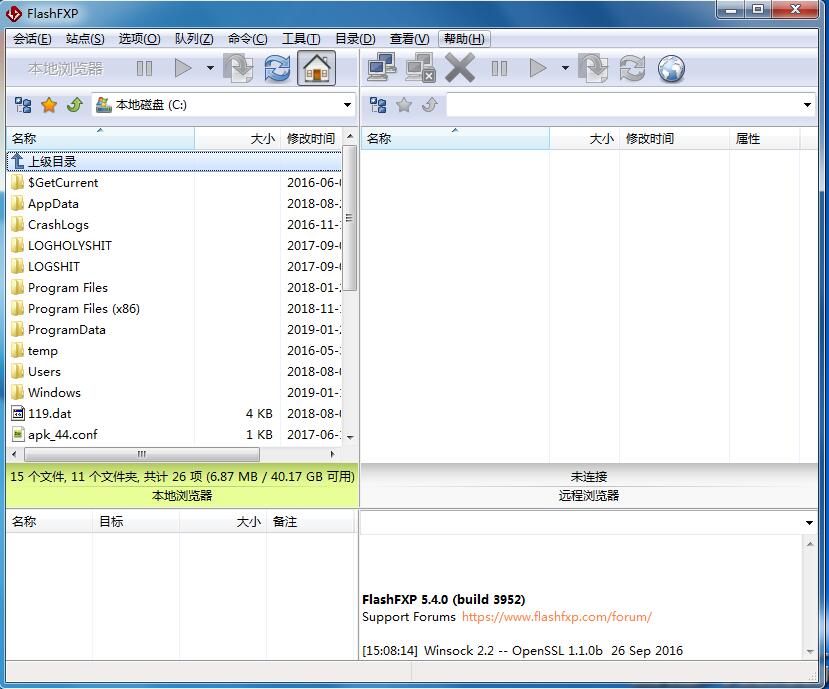The height and width of the screenshot is (689, 829).
Task: Click the local pane transfer play button
Action: point(183,68)
